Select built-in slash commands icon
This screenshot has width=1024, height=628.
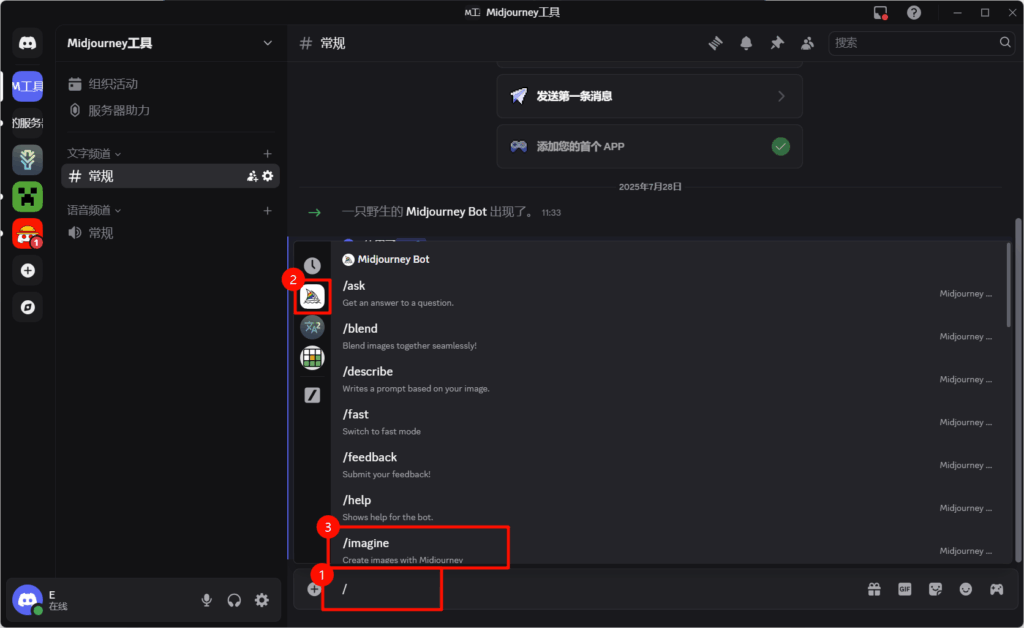(x=312, y=395)
